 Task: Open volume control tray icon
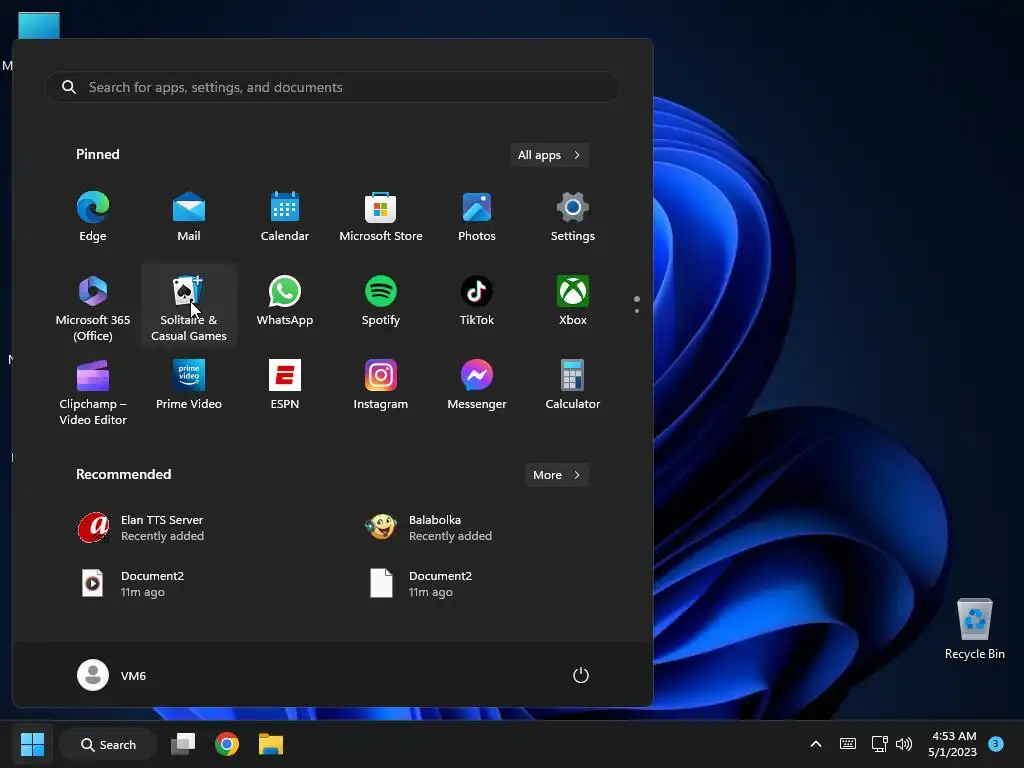click(904, 744)
